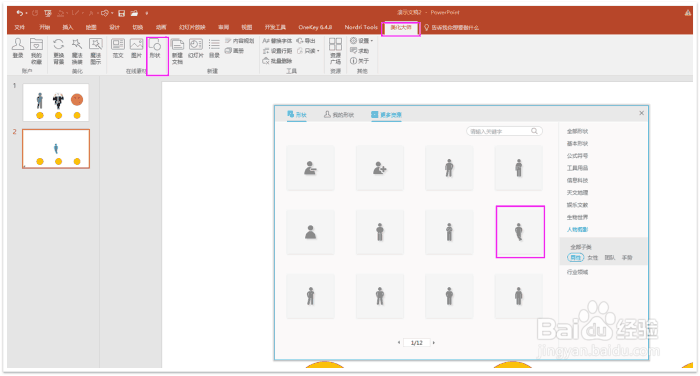The width and height of the screenshot is (700, 376).
Task: Open the Undo history dropdown arrow
Action: click(26, 13)
